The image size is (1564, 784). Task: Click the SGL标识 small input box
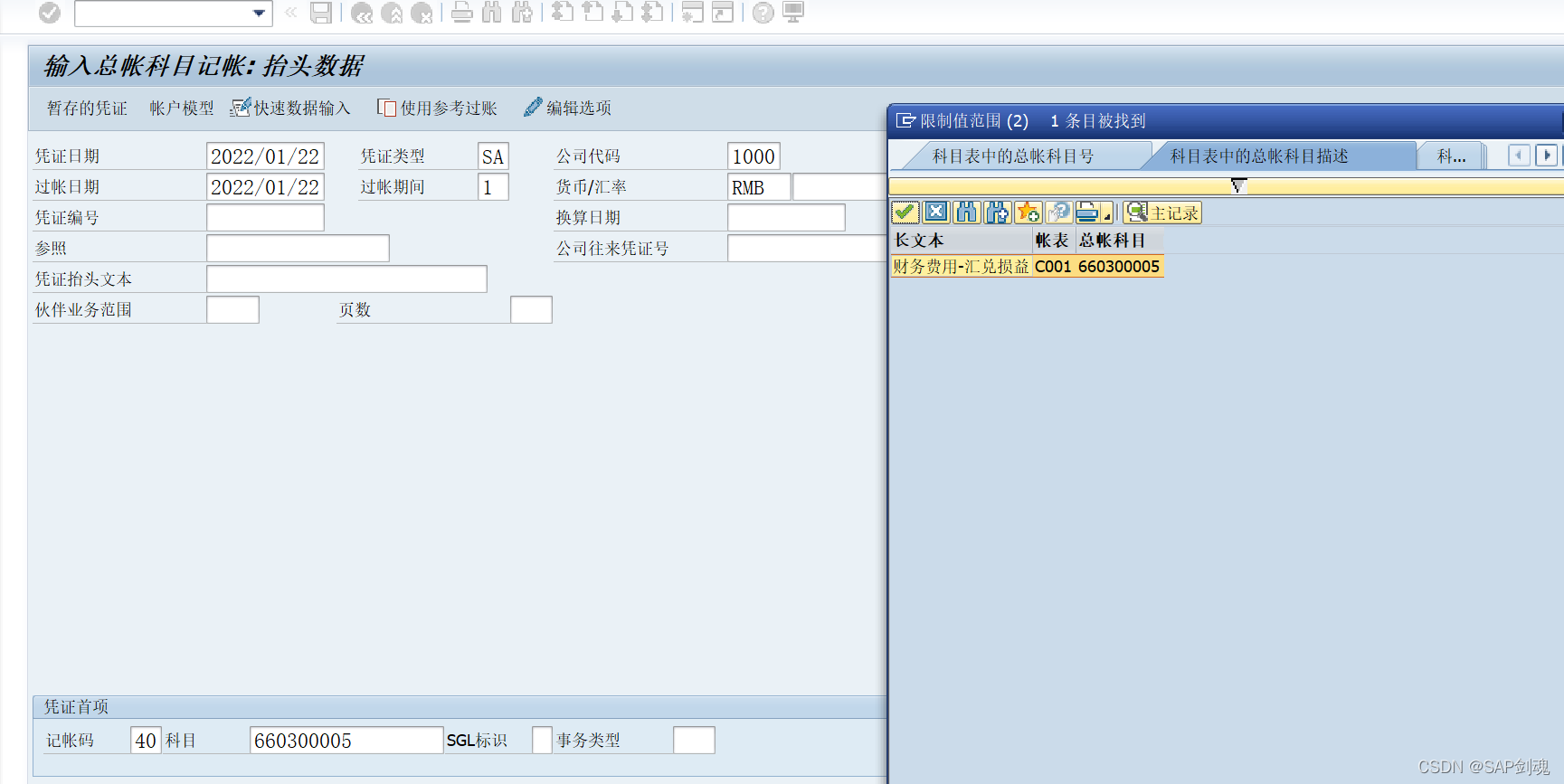coord(542,741)
